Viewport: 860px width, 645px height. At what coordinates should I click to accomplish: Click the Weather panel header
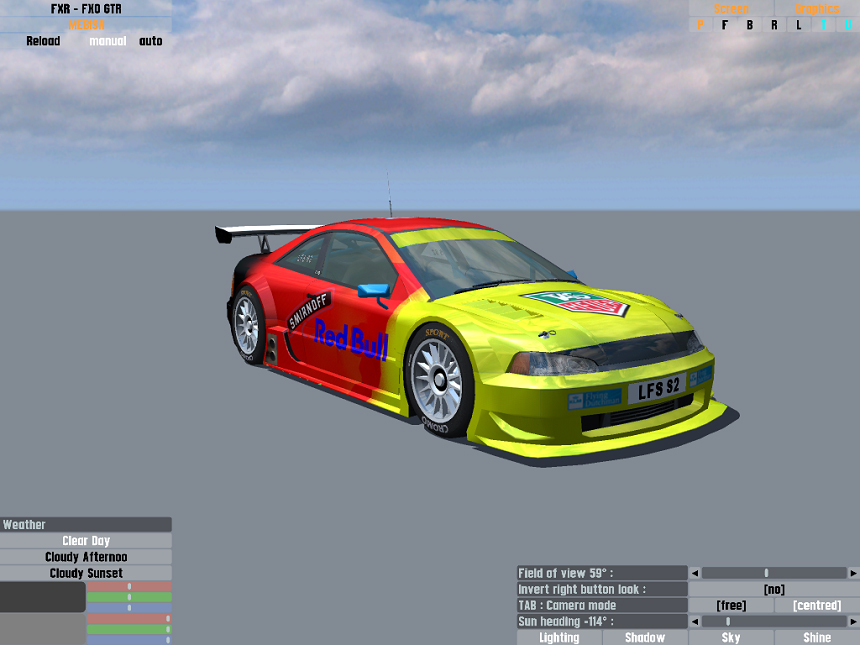(86, 525)
